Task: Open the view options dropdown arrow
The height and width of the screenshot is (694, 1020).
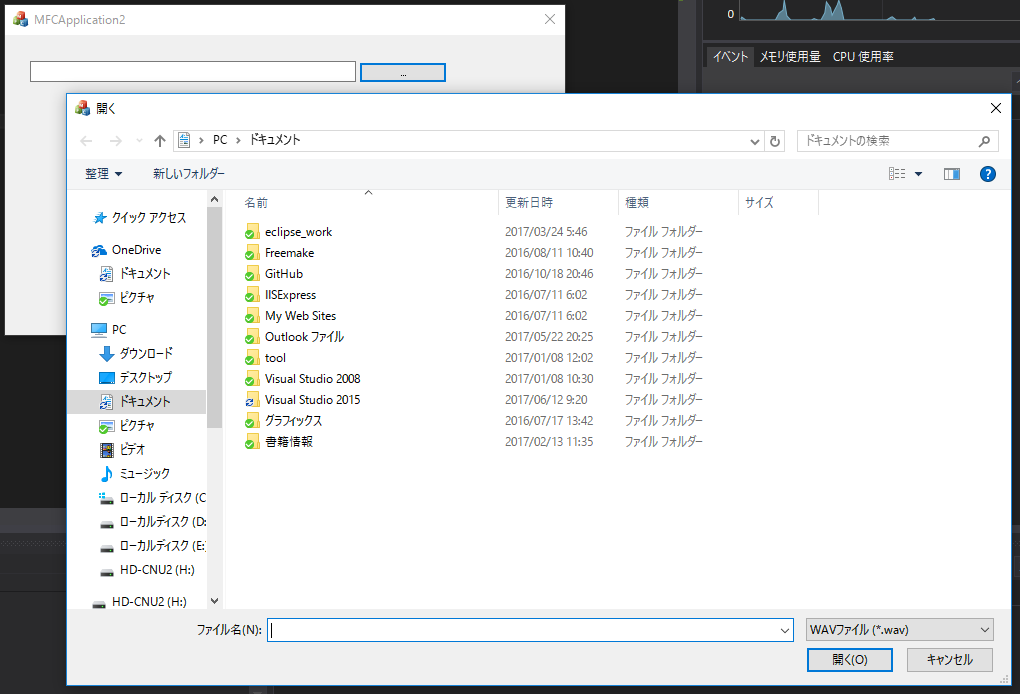Action: click(919, 174)
